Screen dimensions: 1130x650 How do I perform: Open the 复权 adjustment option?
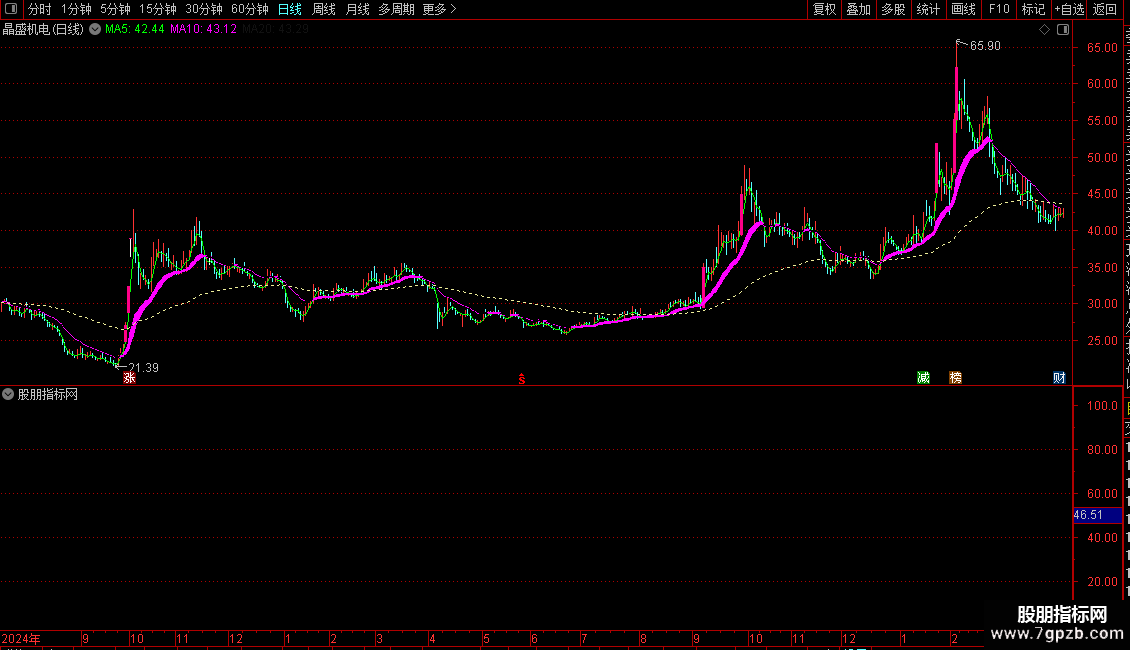[824, 9]
